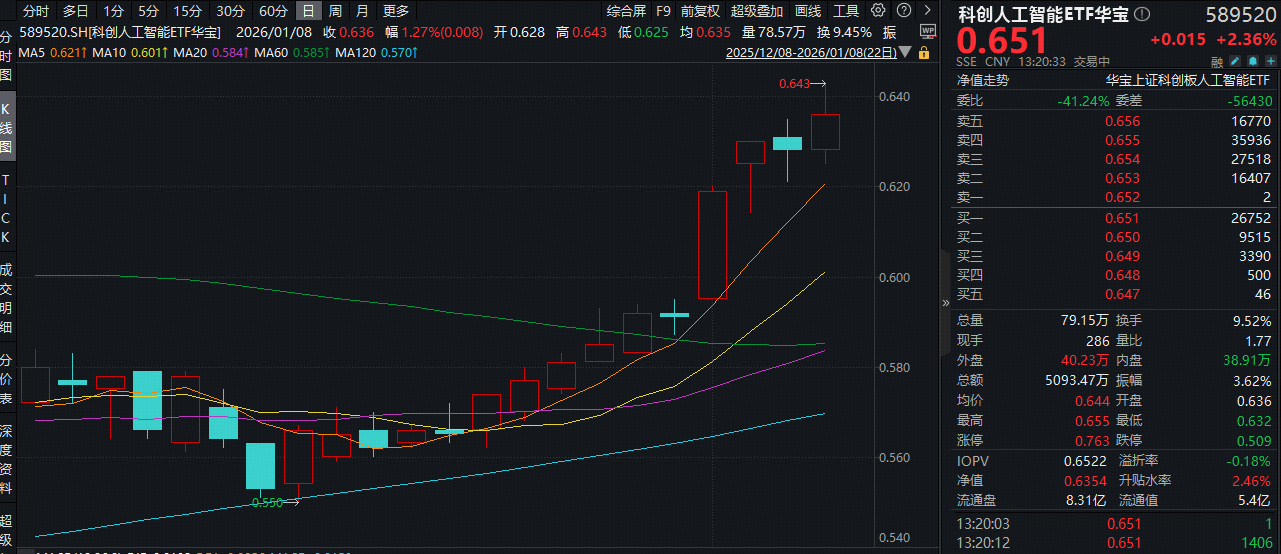
Task: Open the 净值走势 link
Action: (x=983, y=80)
